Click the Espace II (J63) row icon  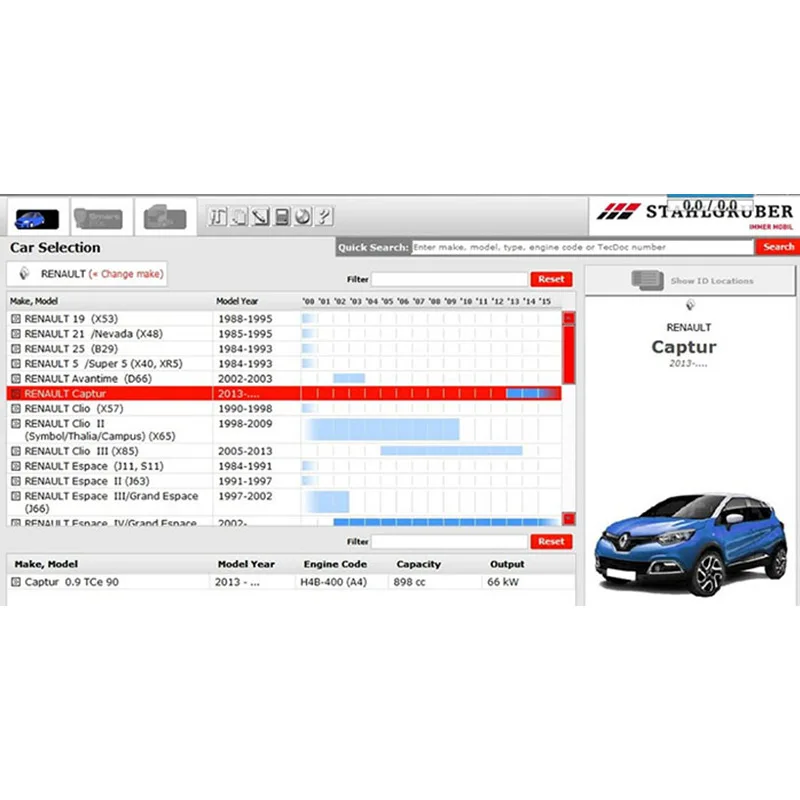click(x=16, y=481)
